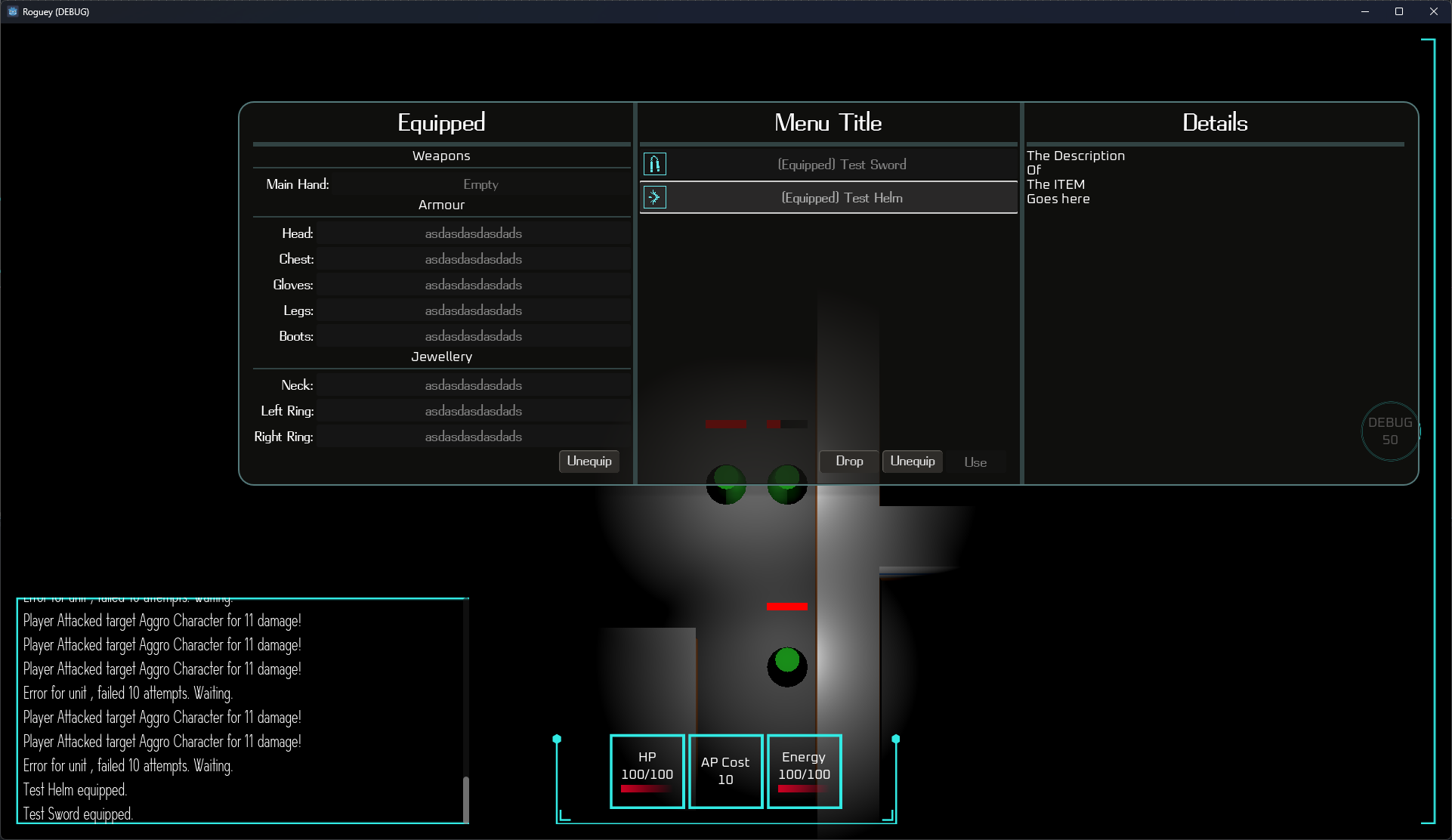Select the Test Sword weapon icon
1452x840 pixels.
[x=654, y=163]
